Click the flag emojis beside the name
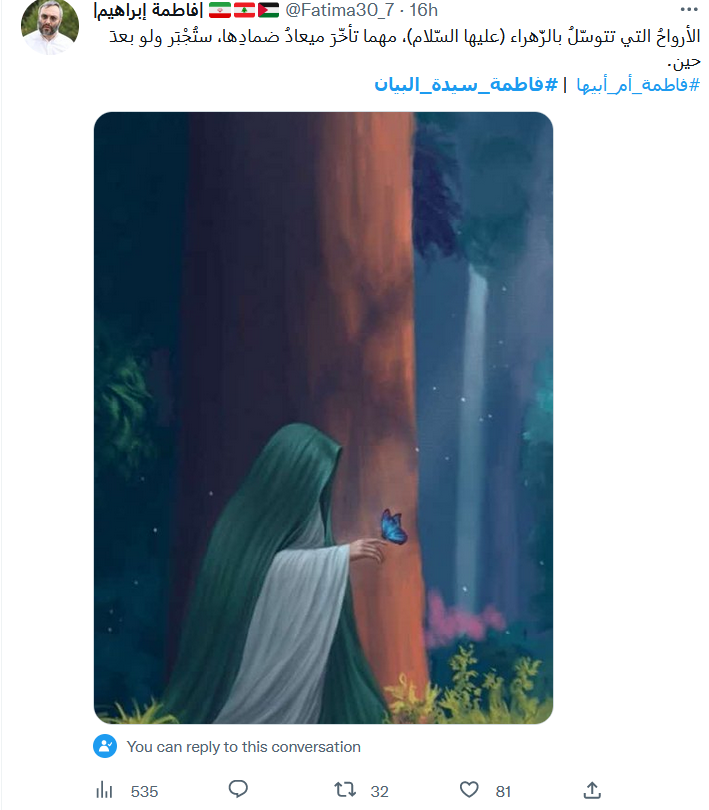Viewport: 709px width, 810px height. [244, 10]
